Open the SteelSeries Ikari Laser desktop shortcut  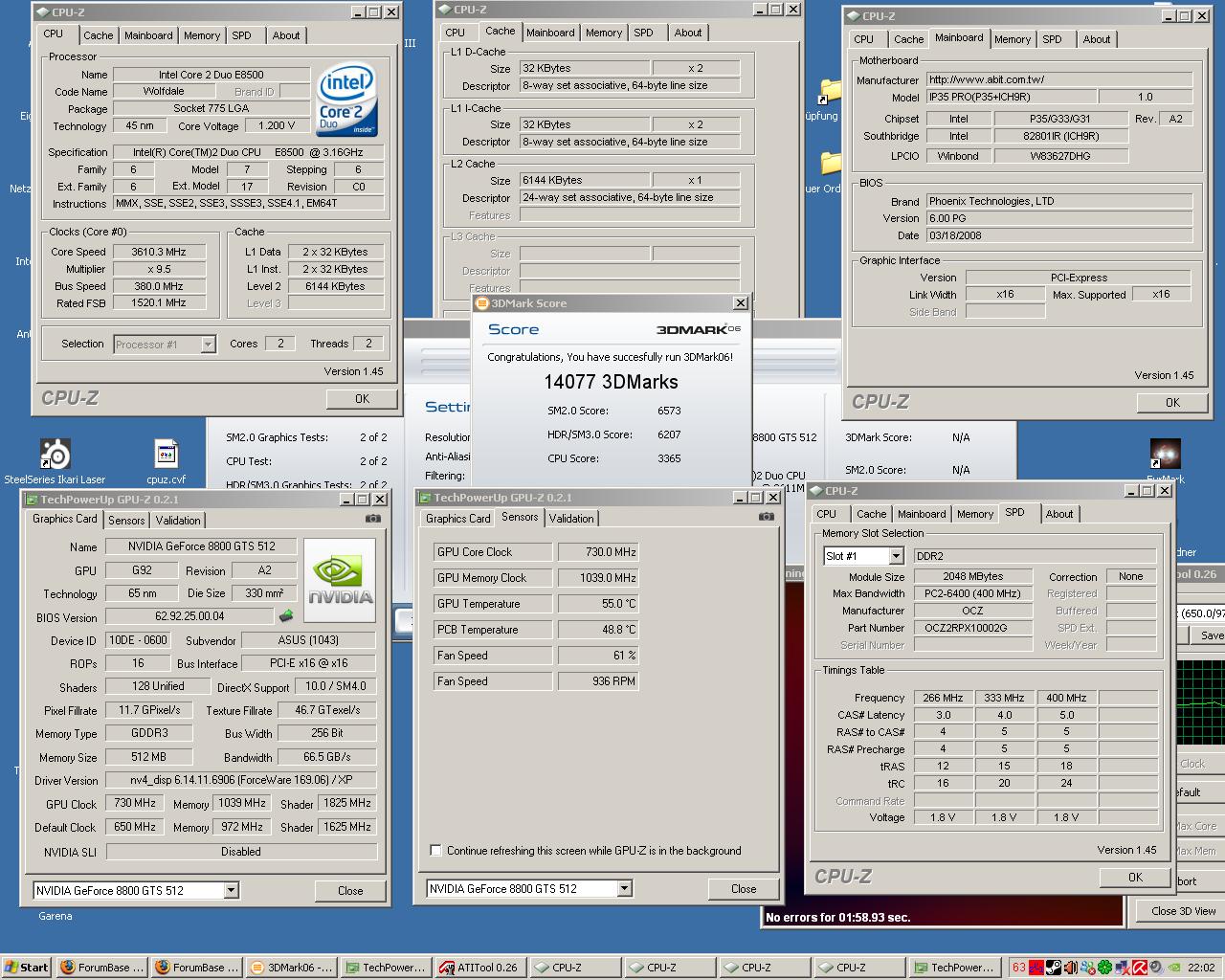56,455
